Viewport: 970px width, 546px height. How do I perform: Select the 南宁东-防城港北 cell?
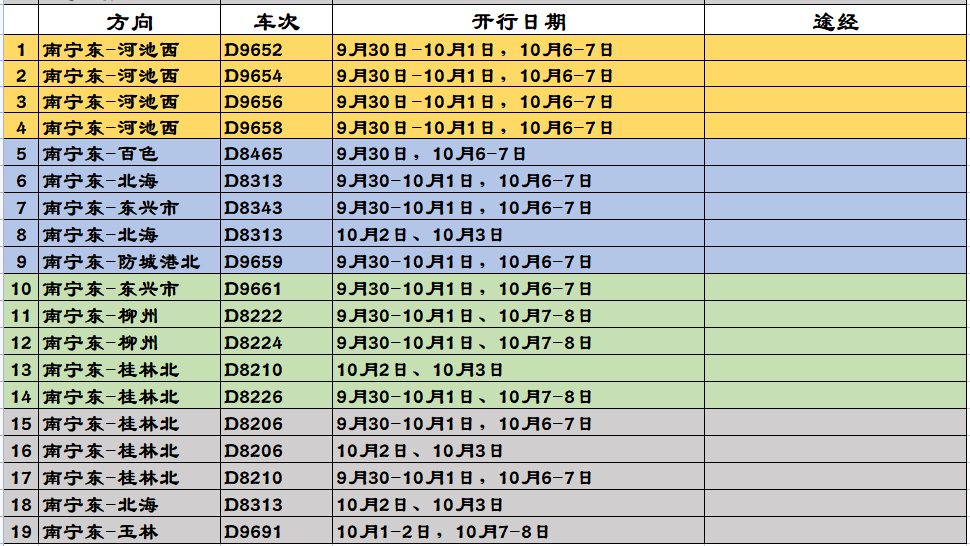pos(121,262)
